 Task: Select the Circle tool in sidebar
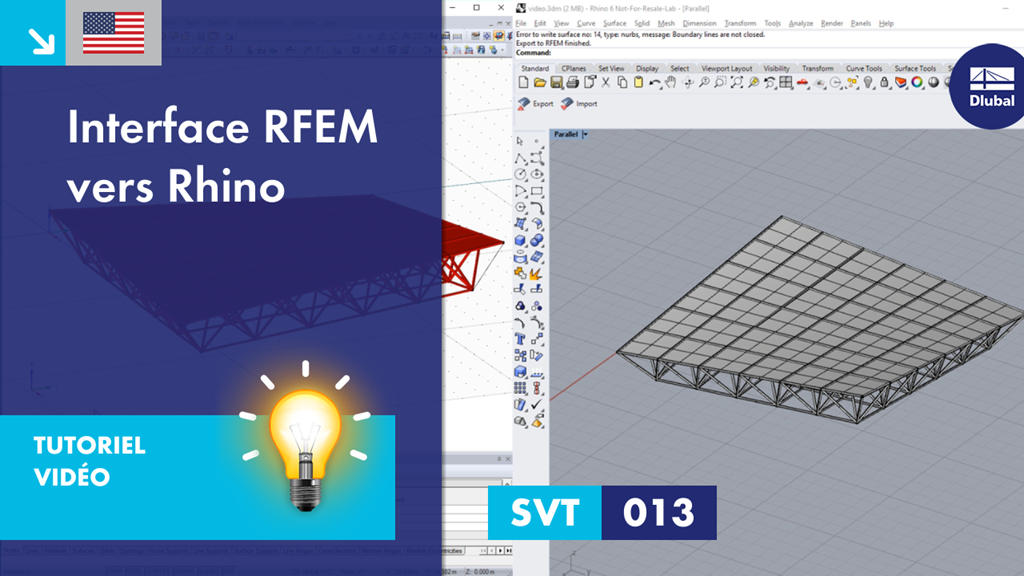pyautogui.click(x=520, y=174)
